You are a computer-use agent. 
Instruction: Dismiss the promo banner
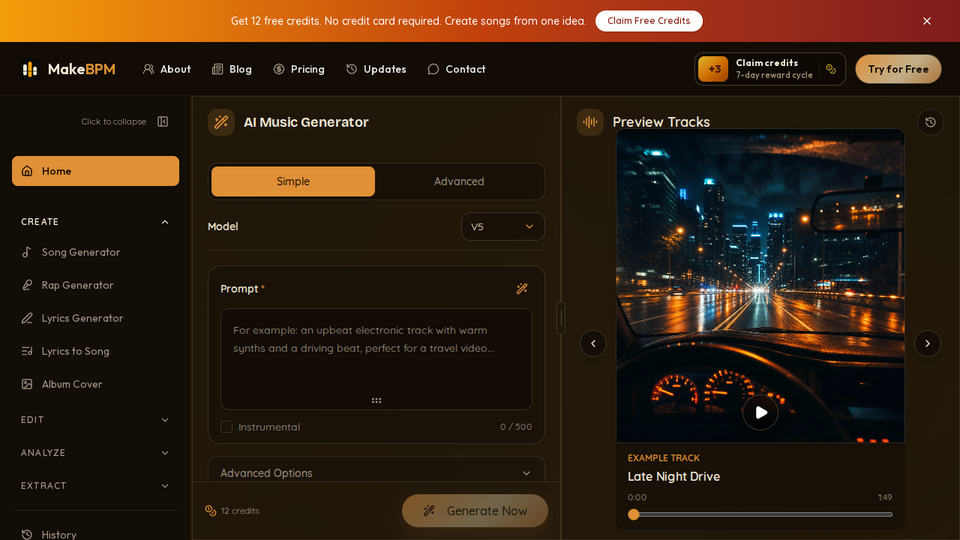point(926,21)
